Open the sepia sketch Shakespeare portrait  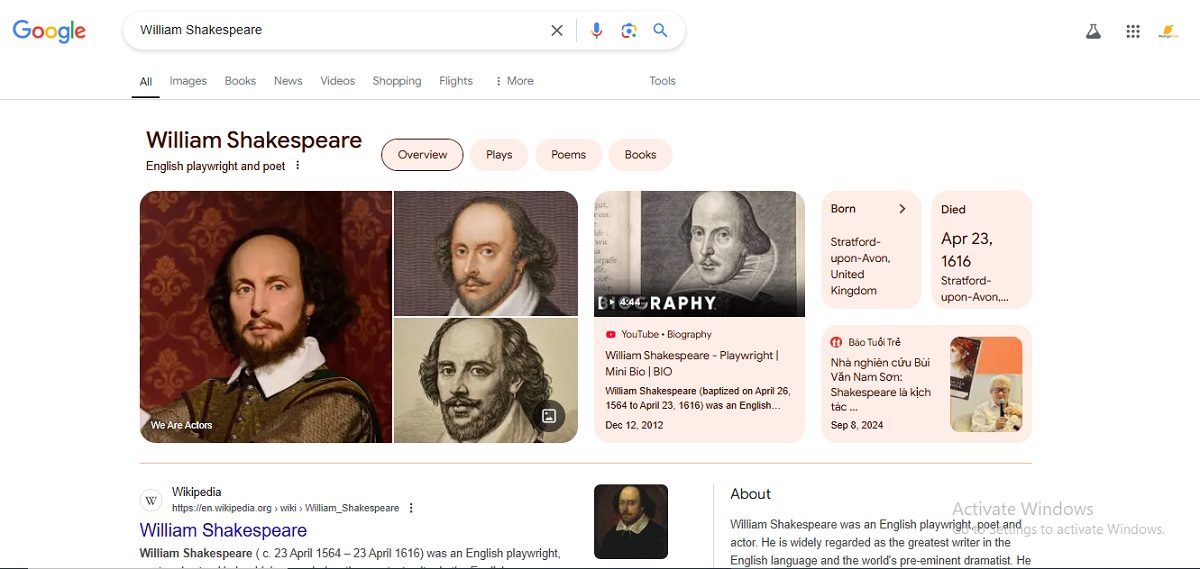pos(486,380)
